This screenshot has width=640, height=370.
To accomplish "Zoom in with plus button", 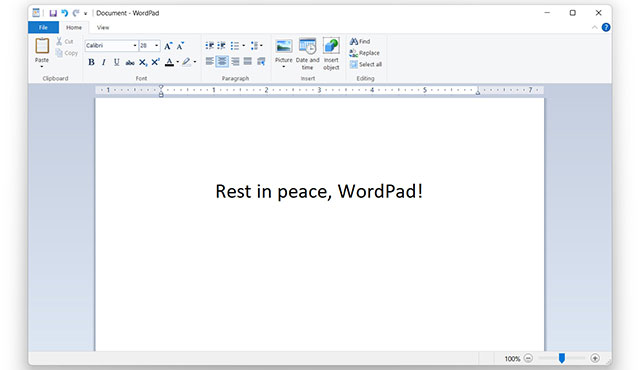I will (x=595, y=358).
